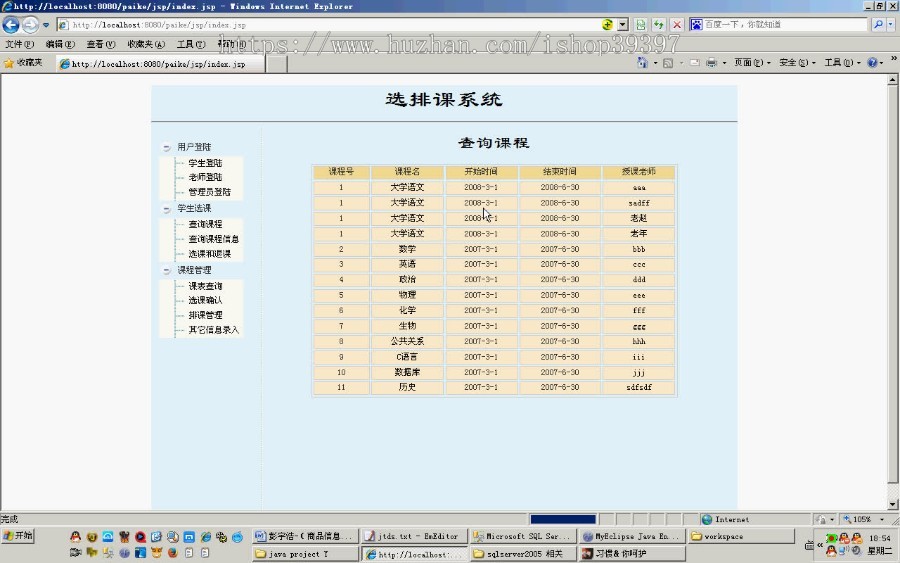This screenshot has width=900, height=563.
Task: Open the 编辑 menu
Action: (60, 44)
